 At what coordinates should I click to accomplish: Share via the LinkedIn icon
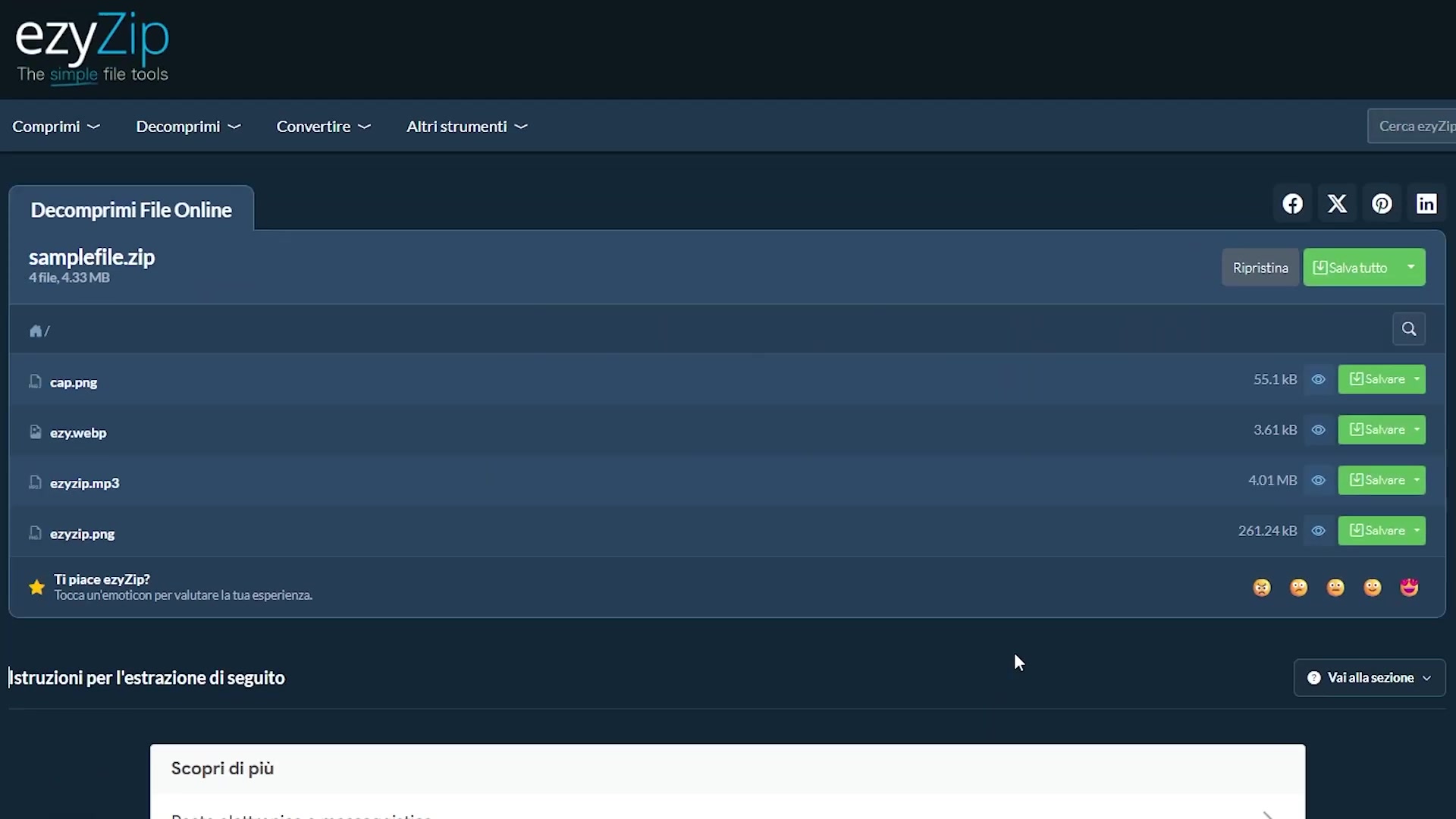pyautogui.click(x=1426, y=204)
